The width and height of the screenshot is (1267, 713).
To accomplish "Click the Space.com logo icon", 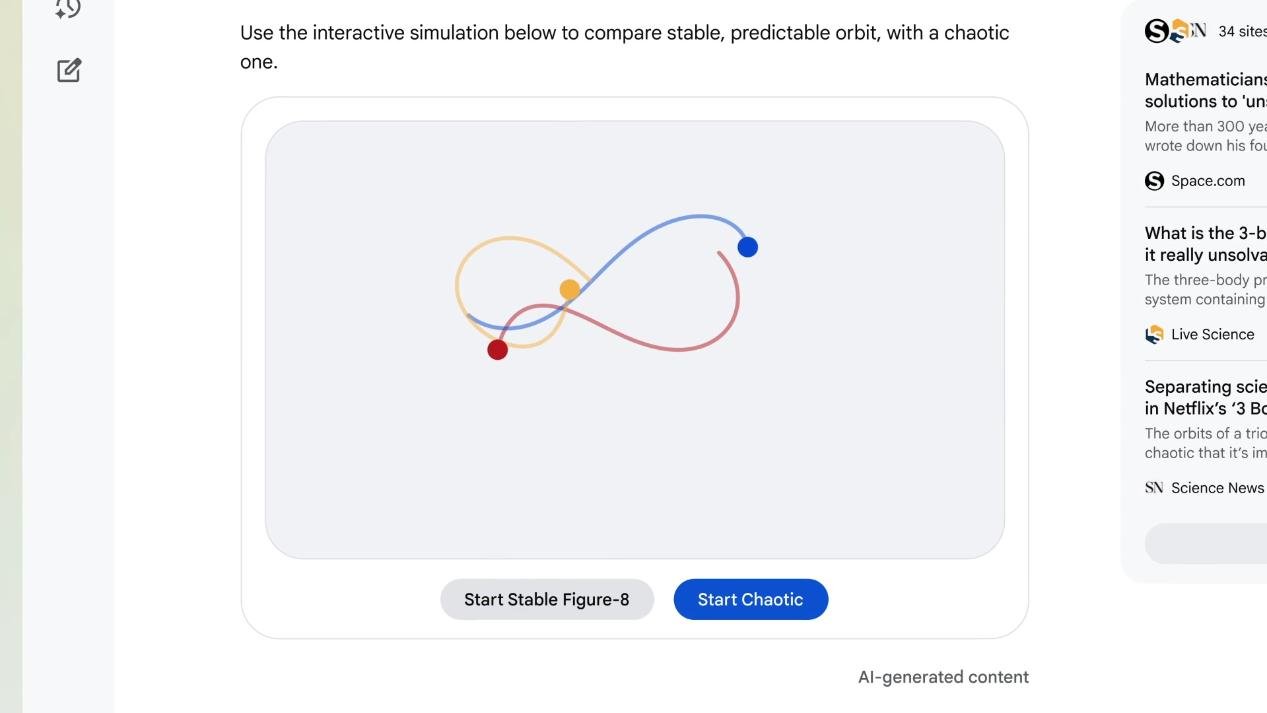I will tap(1154, 181).
